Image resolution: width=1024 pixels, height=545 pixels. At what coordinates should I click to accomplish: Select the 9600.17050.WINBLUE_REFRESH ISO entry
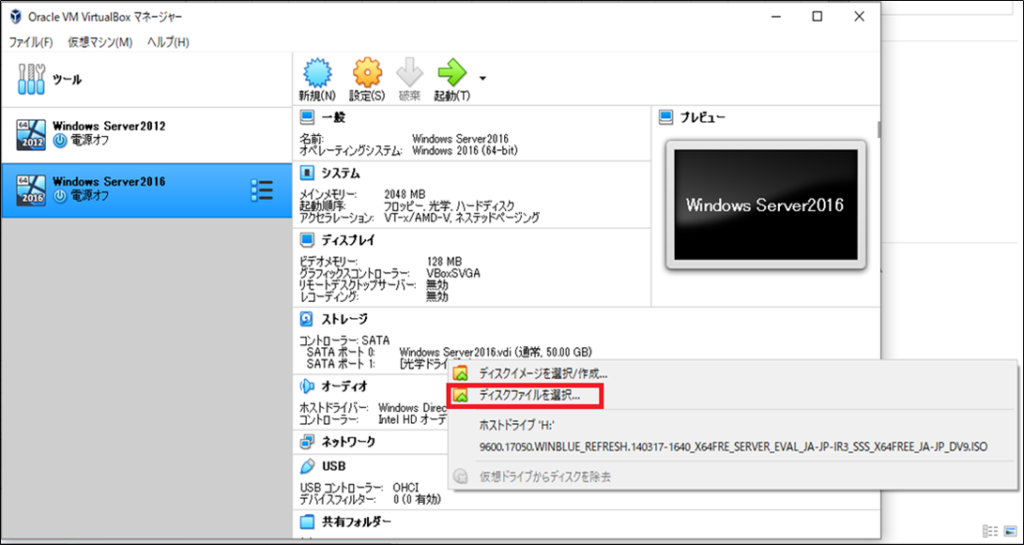click(733, 447)
